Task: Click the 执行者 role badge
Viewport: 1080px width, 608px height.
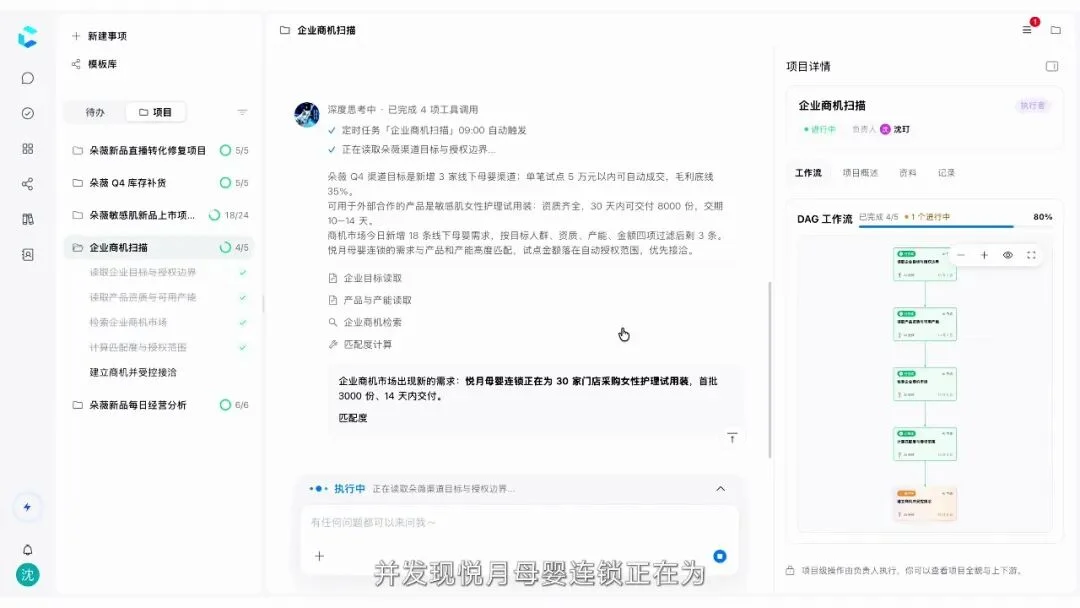Action: pos(1032,105)
